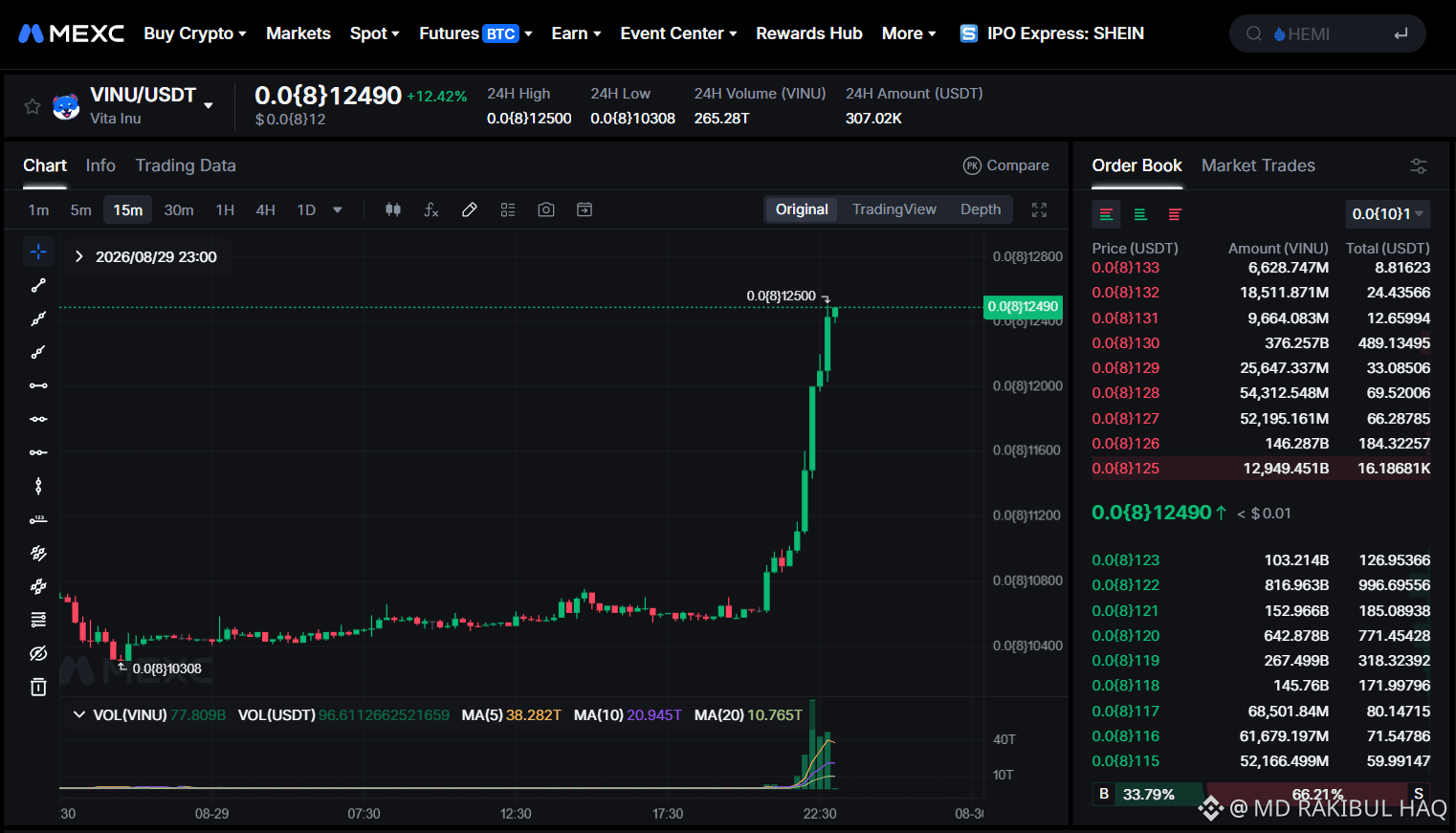This screenshot has width=1456, height=833.
Task: Take a chart snapshot with camera icon
Action: click(x=546, y=209)
